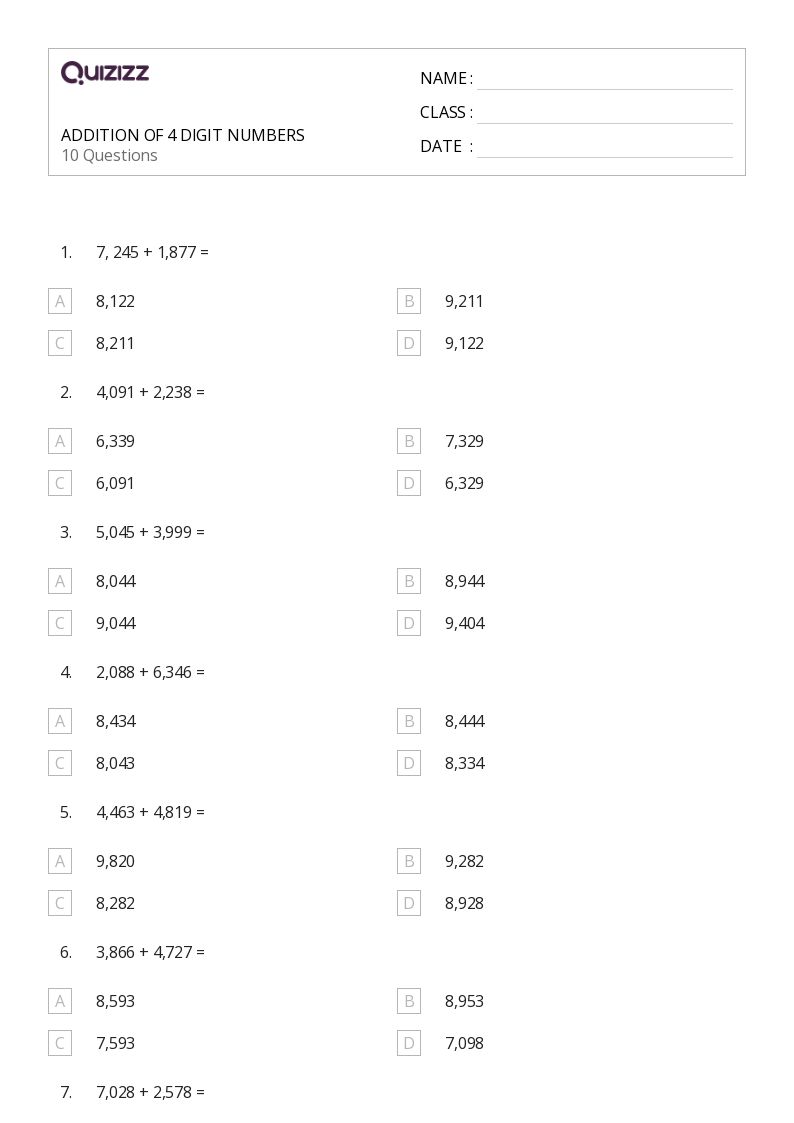Mark option B 8,944 for question 3

409,581
